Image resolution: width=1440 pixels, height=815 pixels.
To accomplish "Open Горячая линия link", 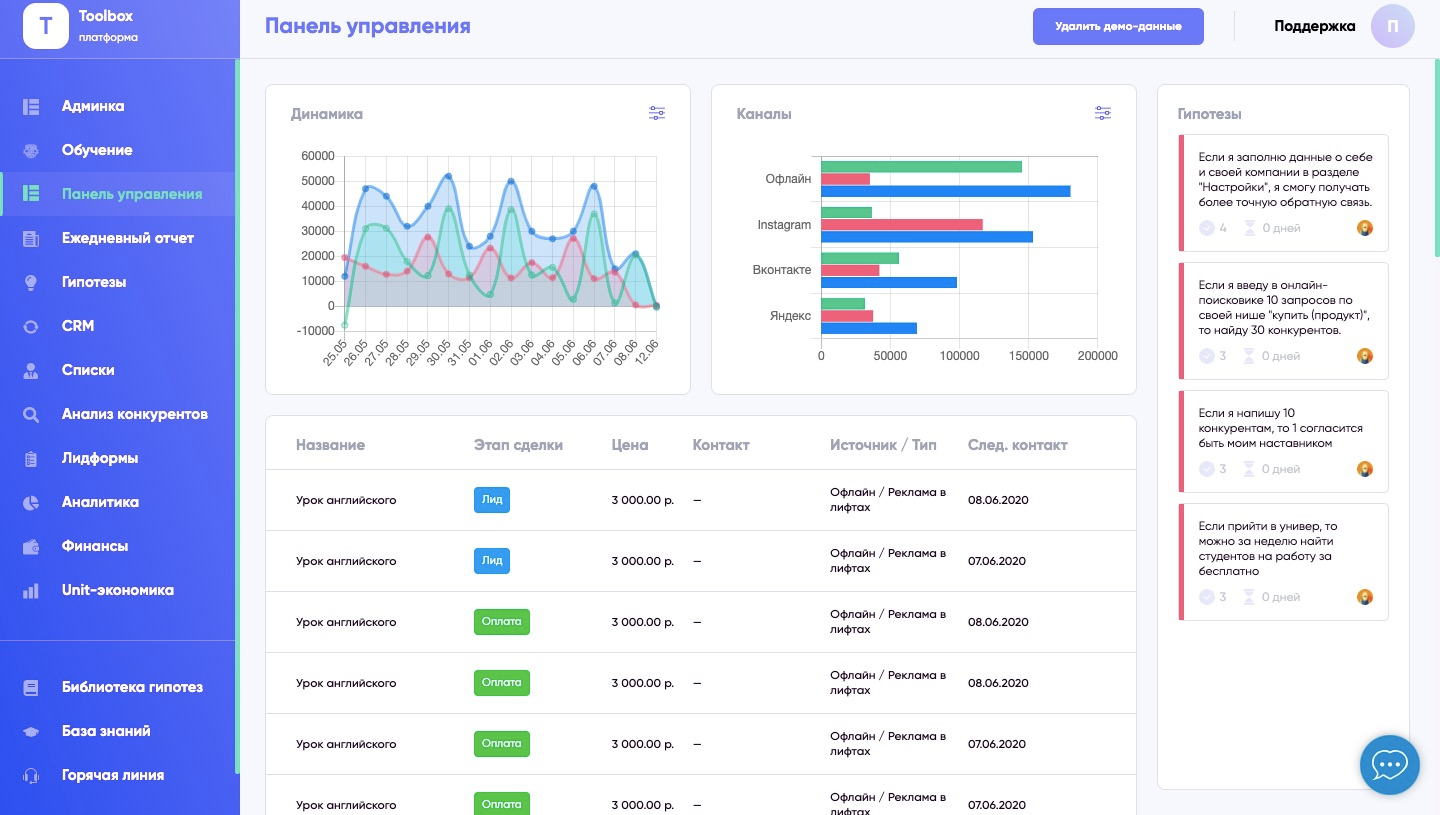I will pyautogui.click(x=118, y=775).
